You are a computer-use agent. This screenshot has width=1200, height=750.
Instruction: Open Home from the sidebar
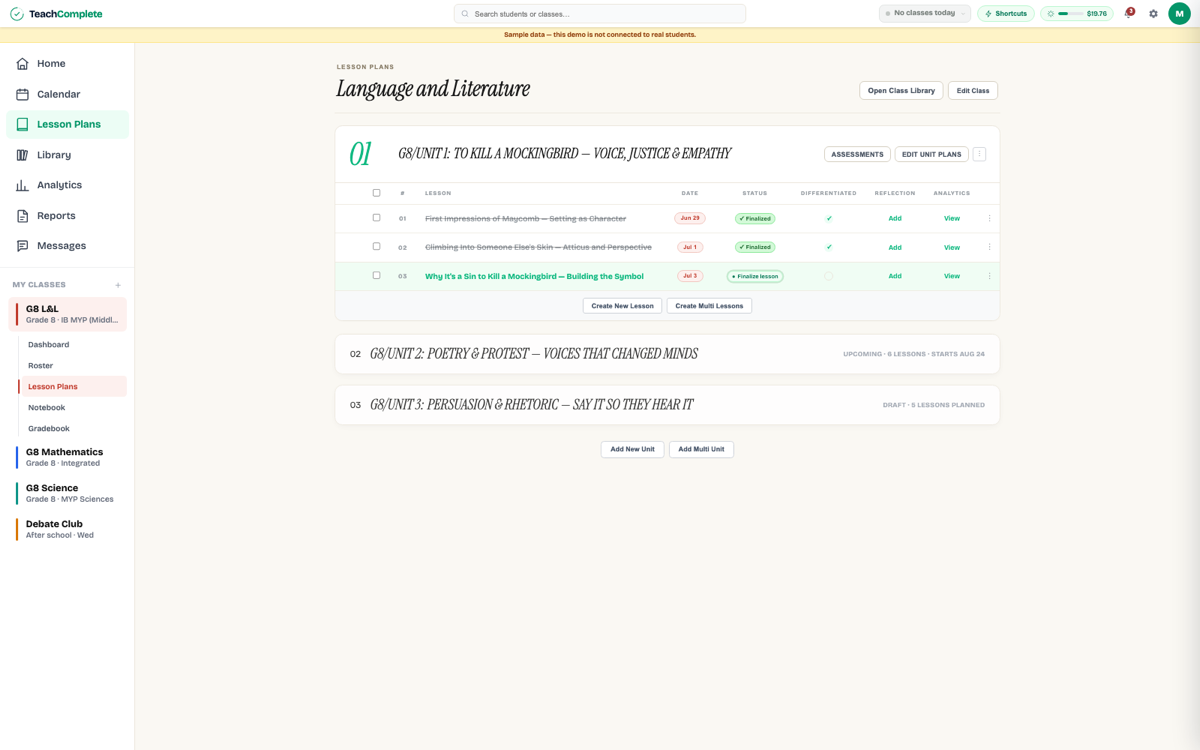point(67,64)
